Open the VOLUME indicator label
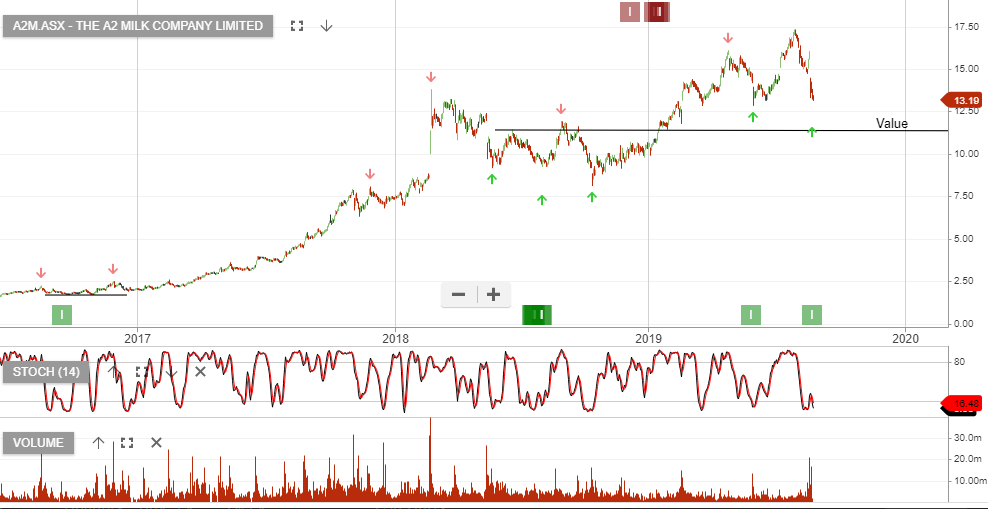The height and width of the screenshot is (509, 988). click(38, 442)
